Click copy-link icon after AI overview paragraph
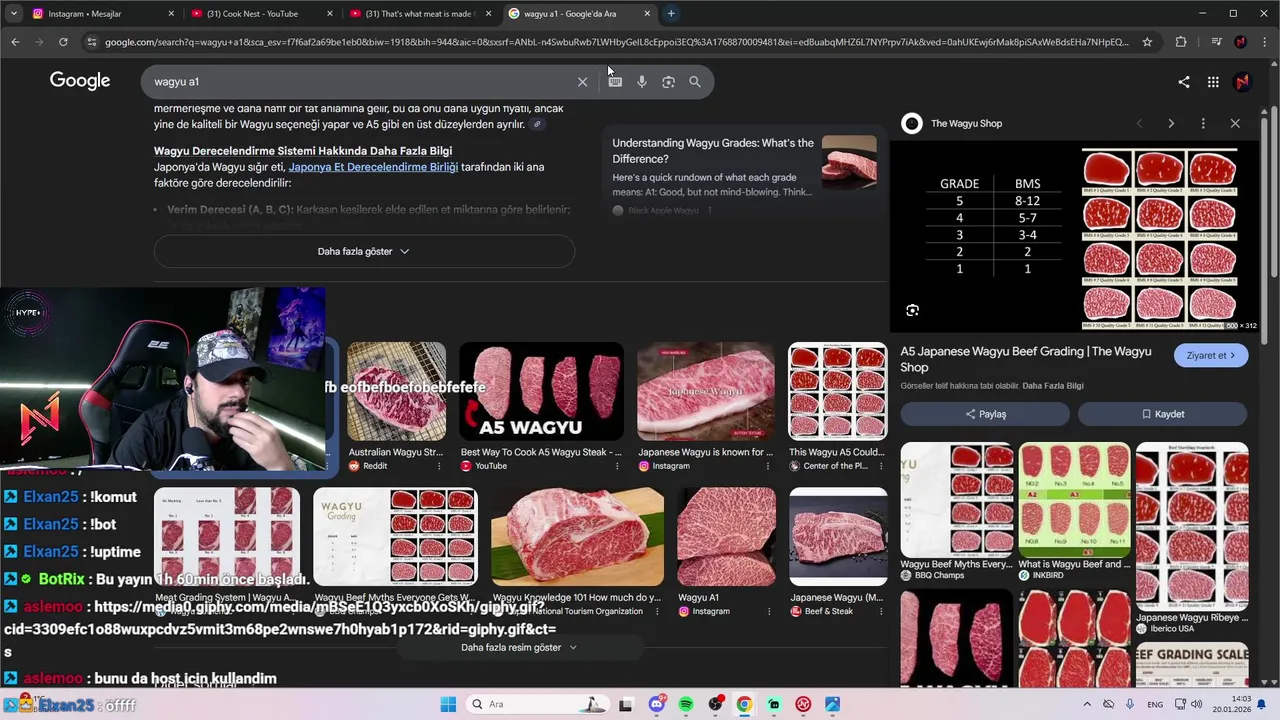The image size is (1280, 720). click(537, 124)
